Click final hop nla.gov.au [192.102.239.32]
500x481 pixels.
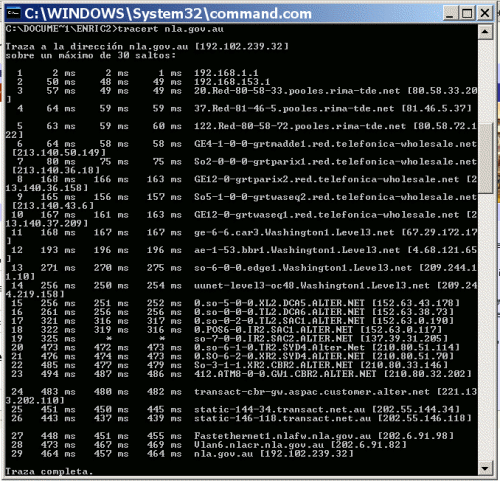coord(274,454)
